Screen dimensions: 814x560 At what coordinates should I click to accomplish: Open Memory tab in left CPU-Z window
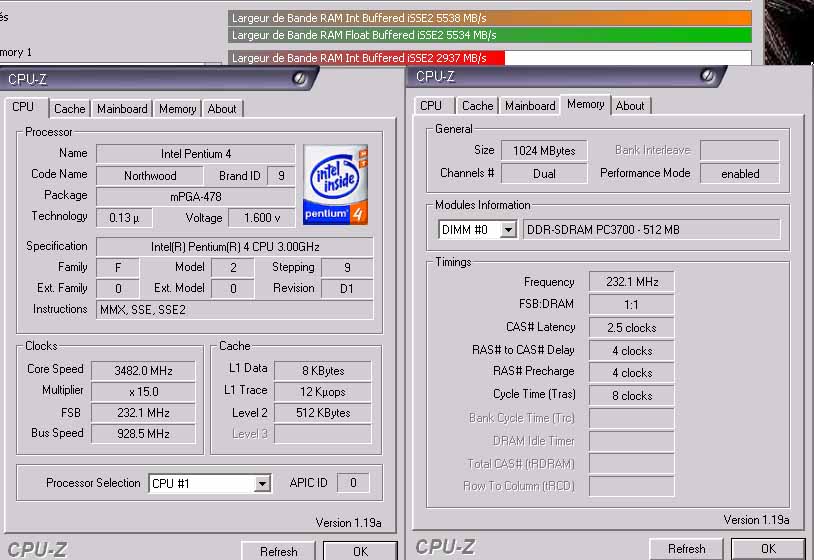(x=178, y=108)
